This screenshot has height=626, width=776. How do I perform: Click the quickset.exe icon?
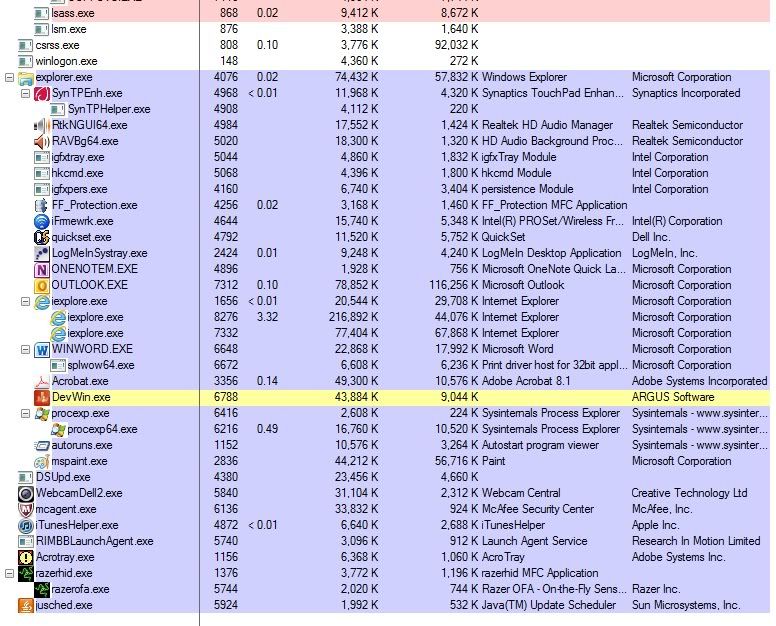coord(42,238)
